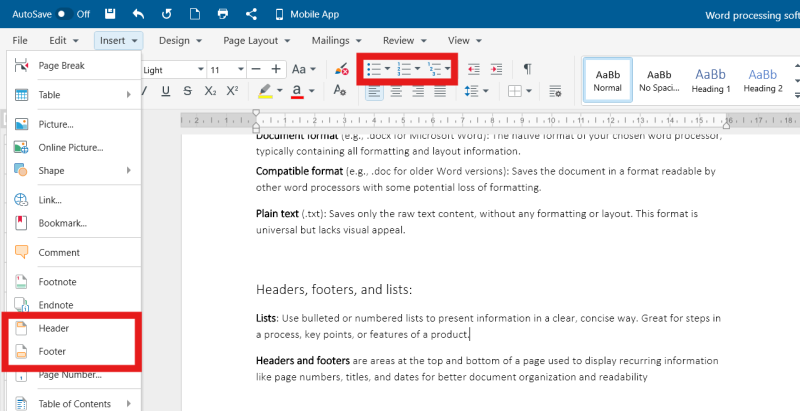This screenshot has width=800, height=411.
Task: Click the Share icon
Action: click(x=250, y=15)
